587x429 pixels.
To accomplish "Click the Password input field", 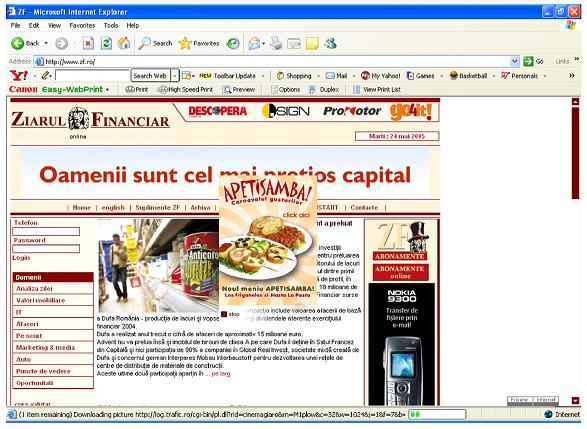I will click(46, 249).
